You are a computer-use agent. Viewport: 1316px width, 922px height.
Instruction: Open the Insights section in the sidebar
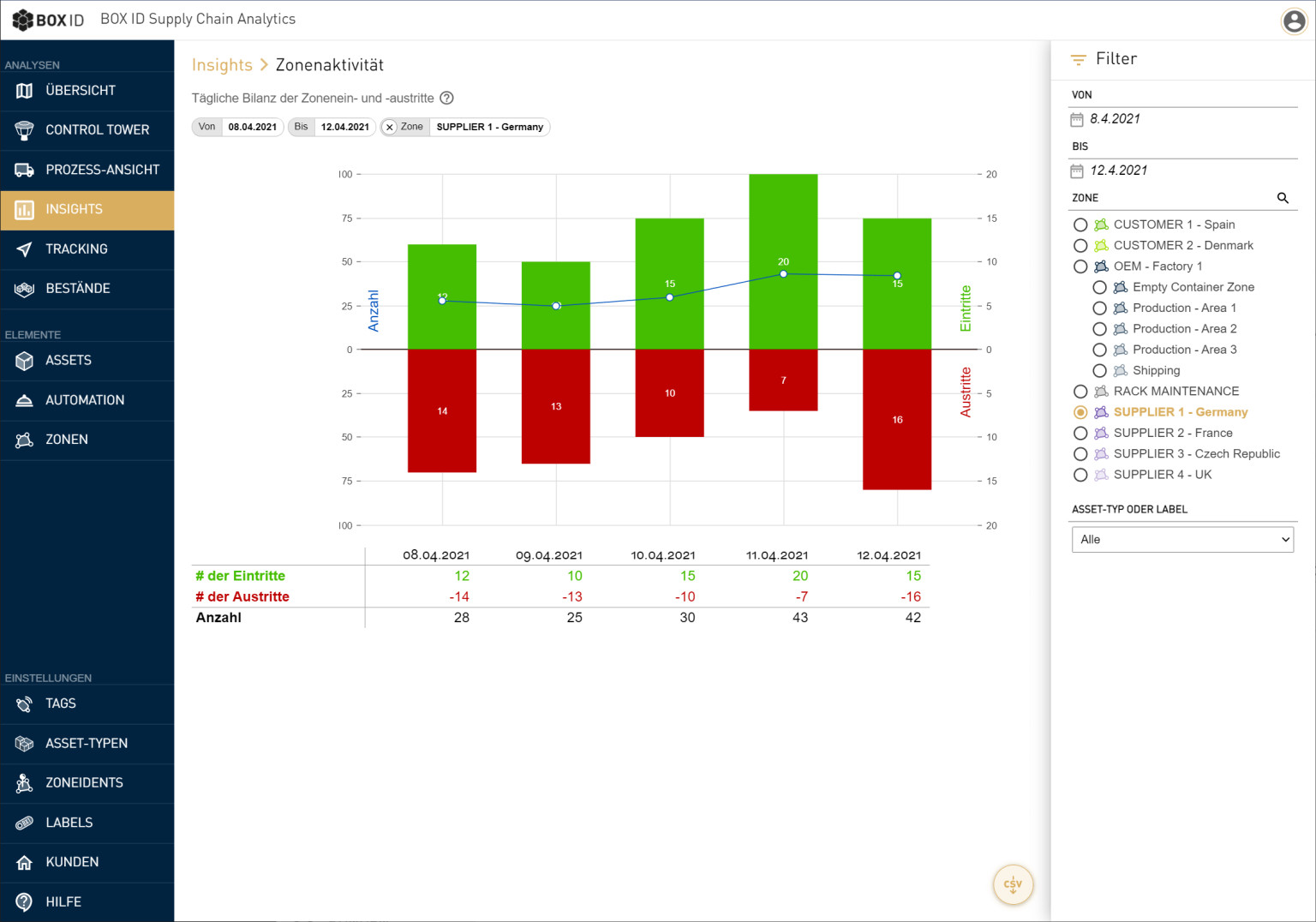click(x=74, y=210)
